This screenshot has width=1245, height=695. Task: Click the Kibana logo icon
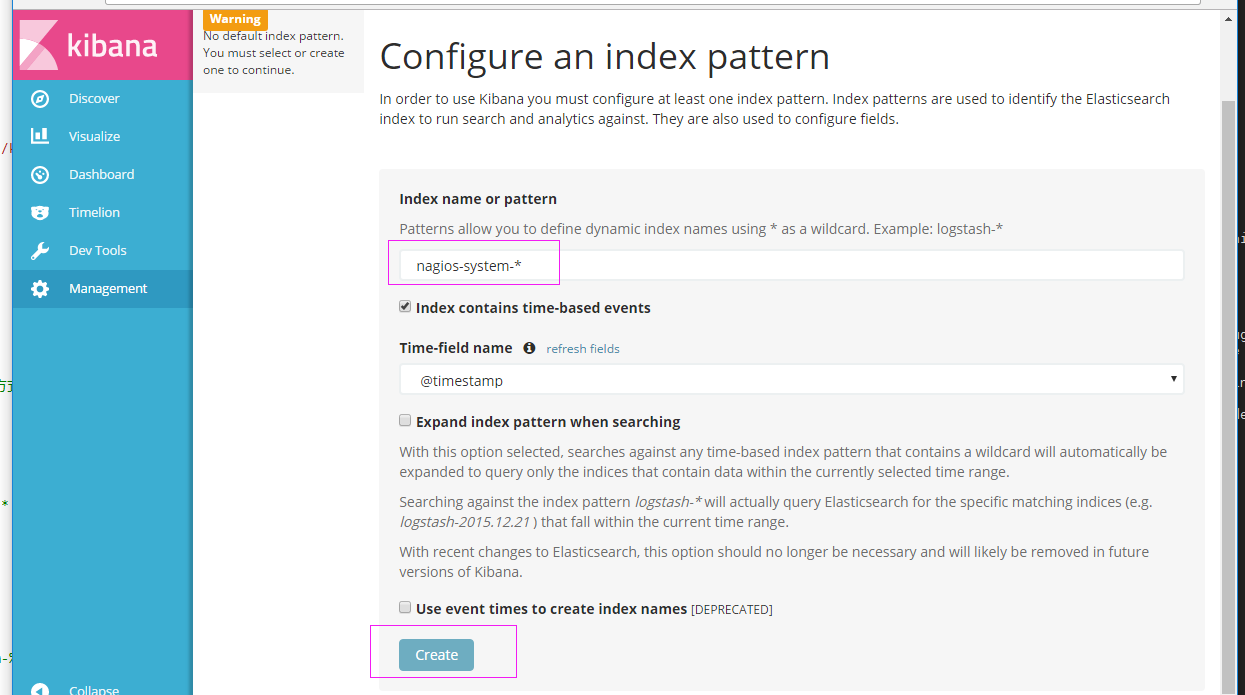point(40,46)
